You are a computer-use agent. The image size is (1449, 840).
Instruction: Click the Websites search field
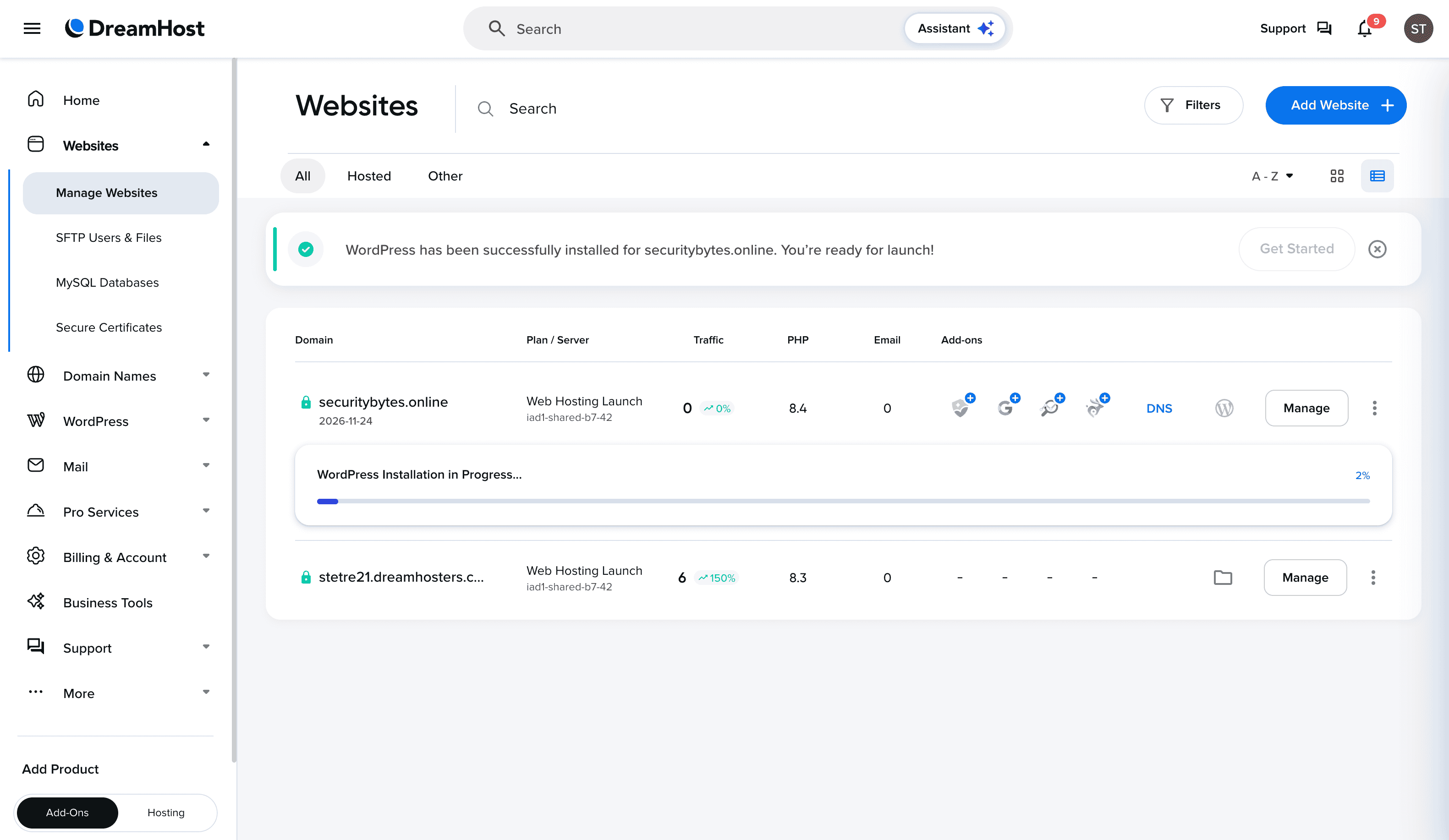[x=575, y=109]
